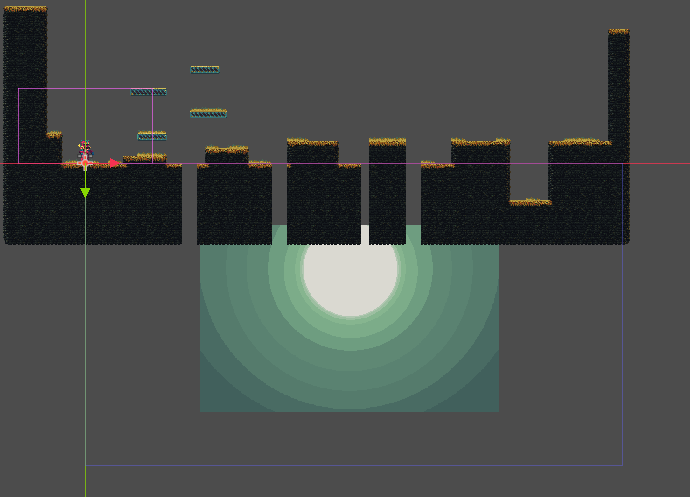This screenshot has width=690, height=497.
Task: Click the green Y-axis gizmo arrow
Action: point(85,192)
